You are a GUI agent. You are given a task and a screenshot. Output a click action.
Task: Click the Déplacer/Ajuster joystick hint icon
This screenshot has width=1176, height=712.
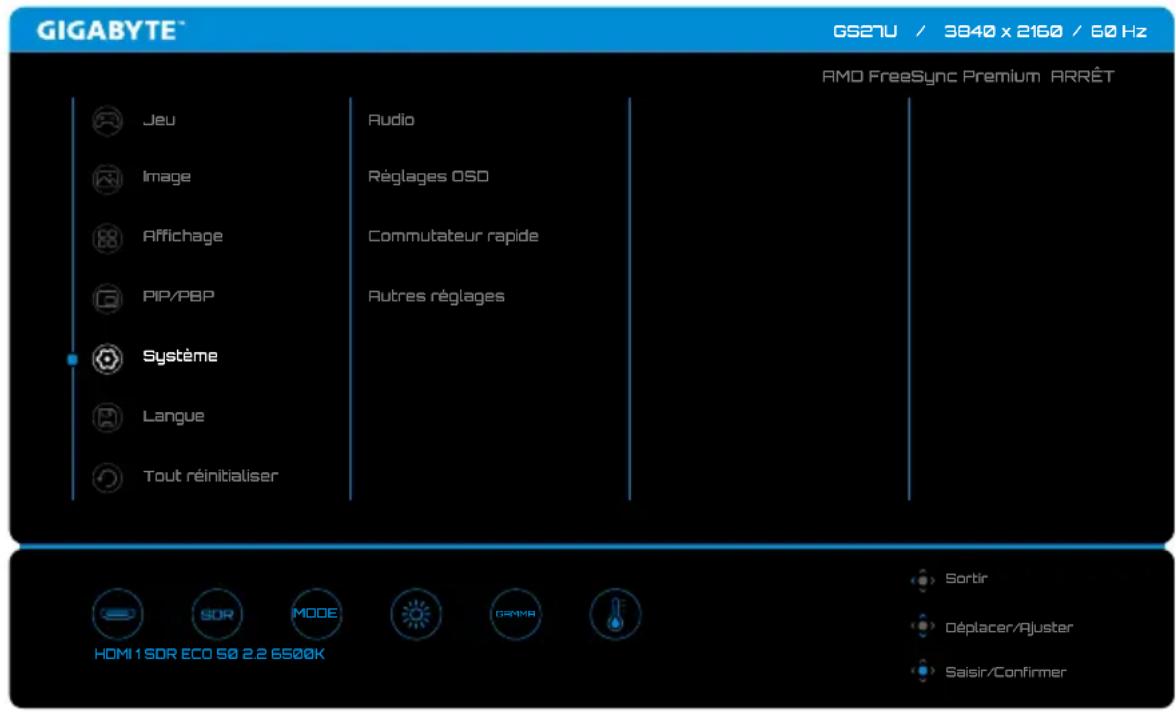[922, 626]
